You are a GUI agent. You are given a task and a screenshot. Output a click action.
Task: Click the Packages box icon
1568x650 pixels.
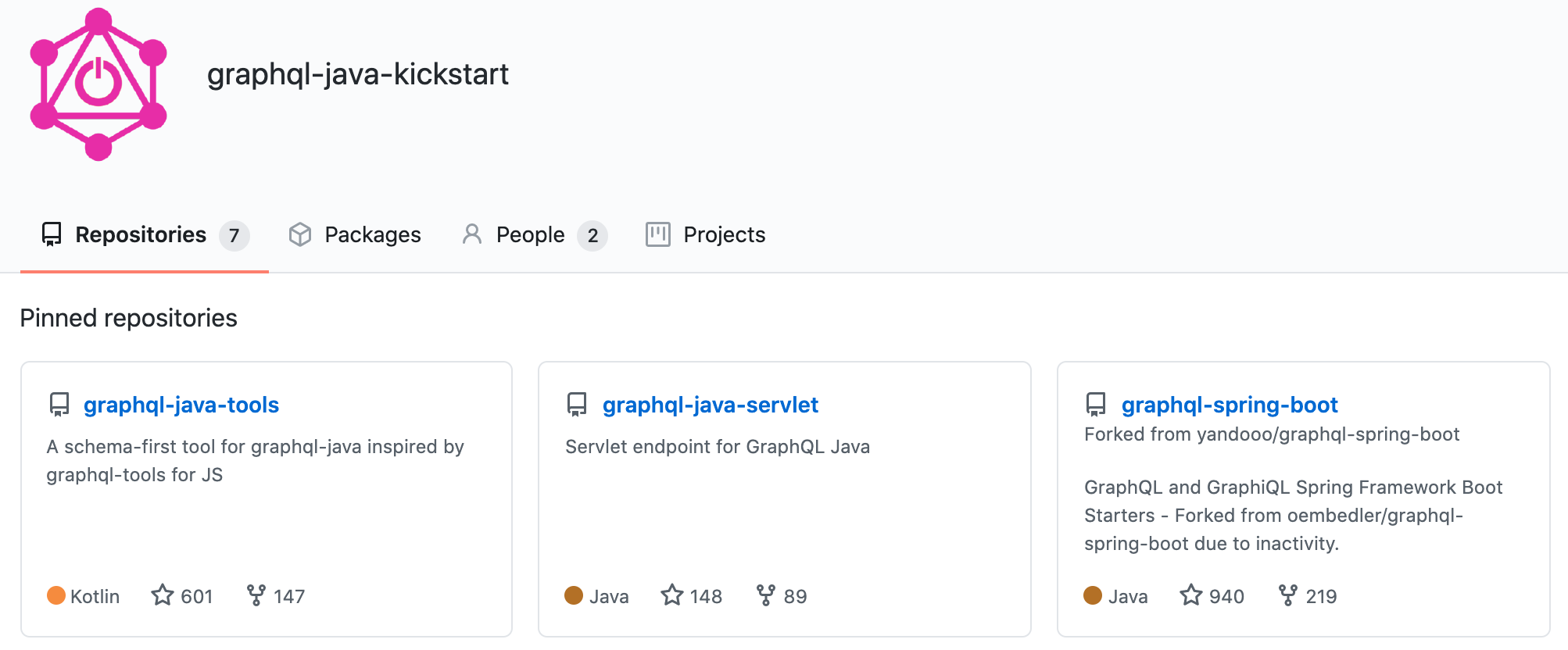[300, 234]
